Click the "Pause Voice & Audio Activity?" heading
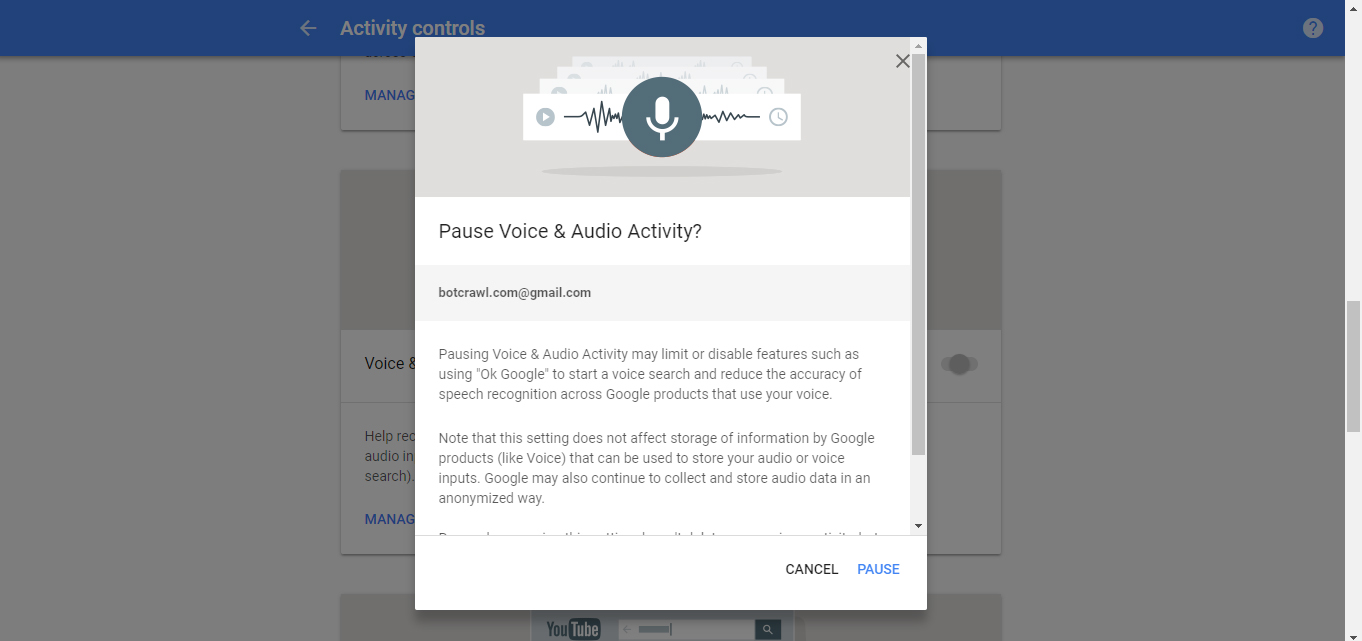The width and height of the screenshot is (1362, 641). pyautogui.click(x=570, y=231)
